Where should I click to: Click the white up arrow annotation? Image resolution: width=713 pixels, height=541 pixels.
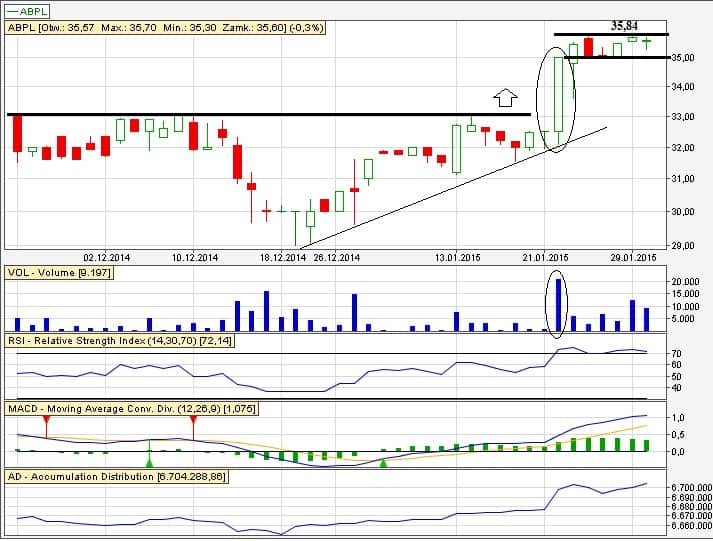pyautogui.click(x=505, y=98)
